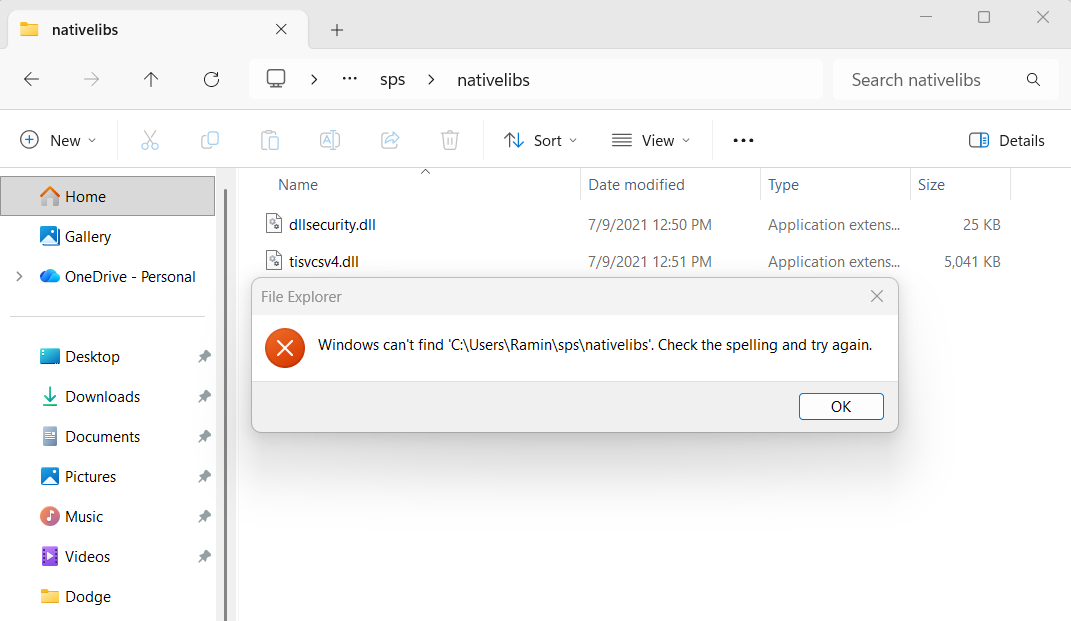Select nativelibs breadcrumb in address bar
The width and height of the screenshot is (1071, 621).
(493, 80)
